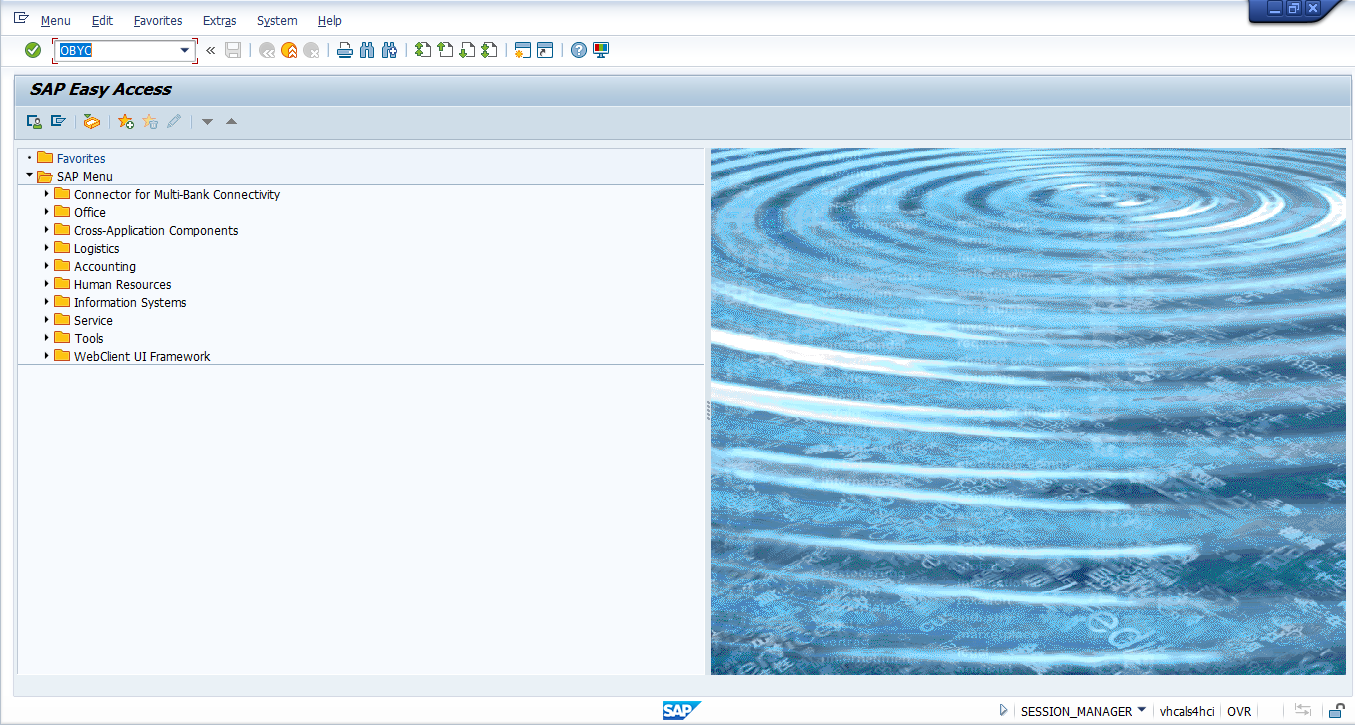Screen dimensions: 1355x725
Task: Expand the Accounting folder
Action: (x=47, y=266)
